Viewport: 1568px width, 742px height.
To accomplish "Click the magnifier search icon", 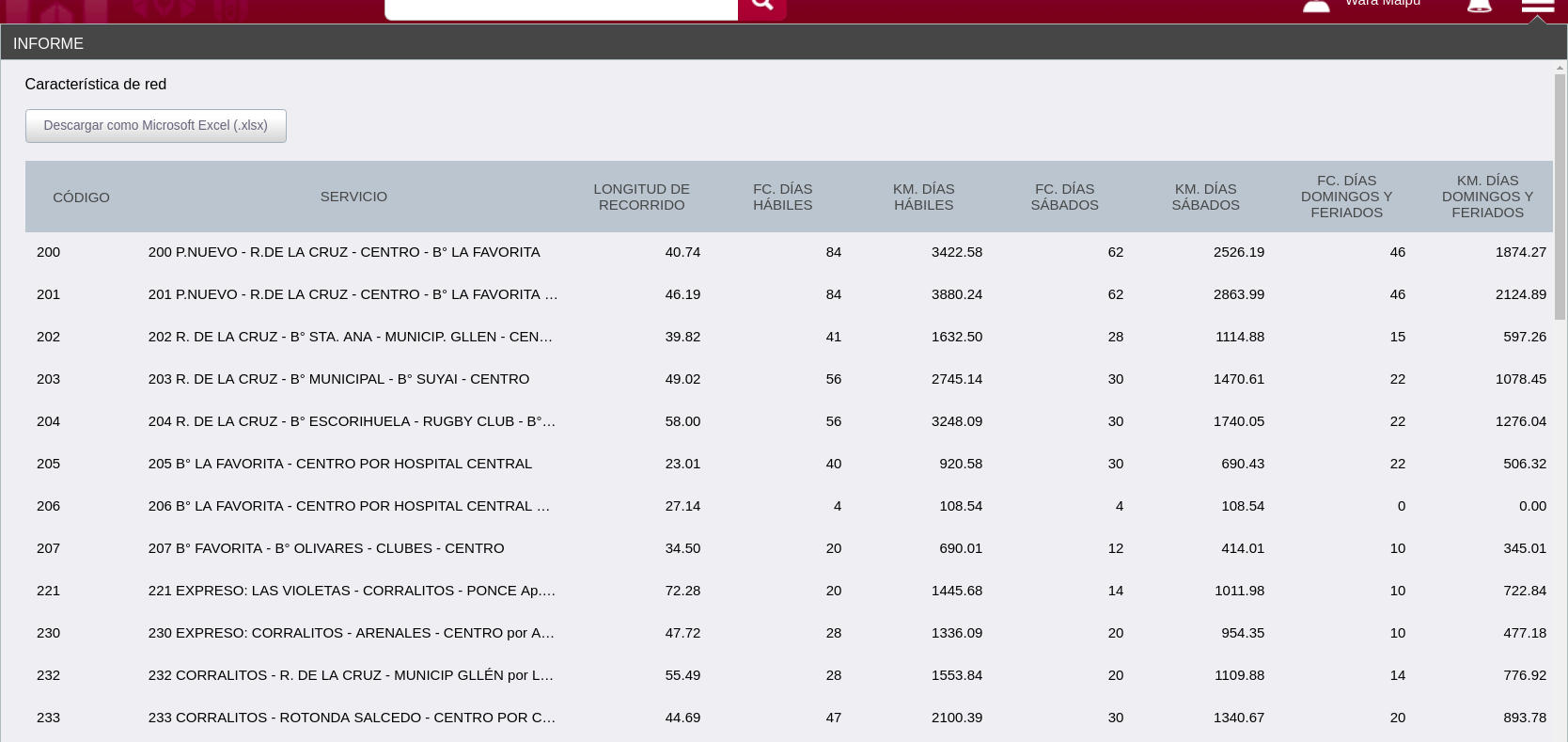I will pyautogui.click(x=762, y=6).
